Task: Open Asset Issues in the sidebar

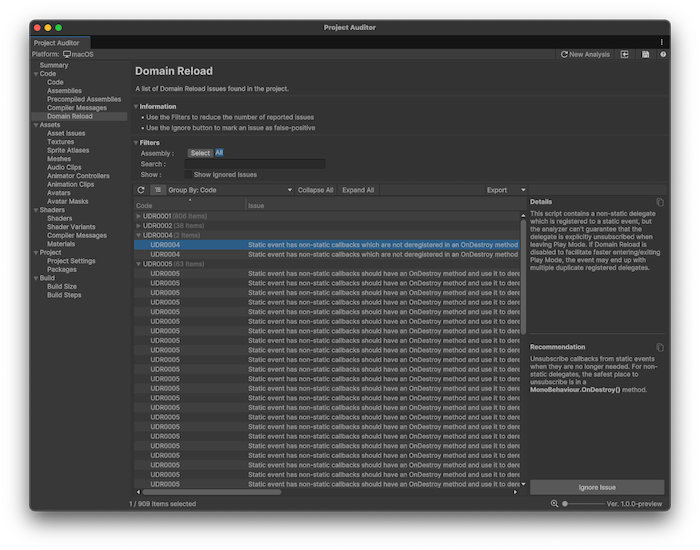Action: [66, 133]
